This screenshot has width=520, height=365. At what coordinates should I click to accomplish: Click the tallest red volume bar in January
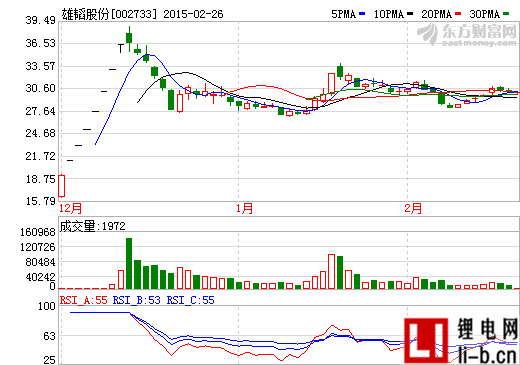331,271
